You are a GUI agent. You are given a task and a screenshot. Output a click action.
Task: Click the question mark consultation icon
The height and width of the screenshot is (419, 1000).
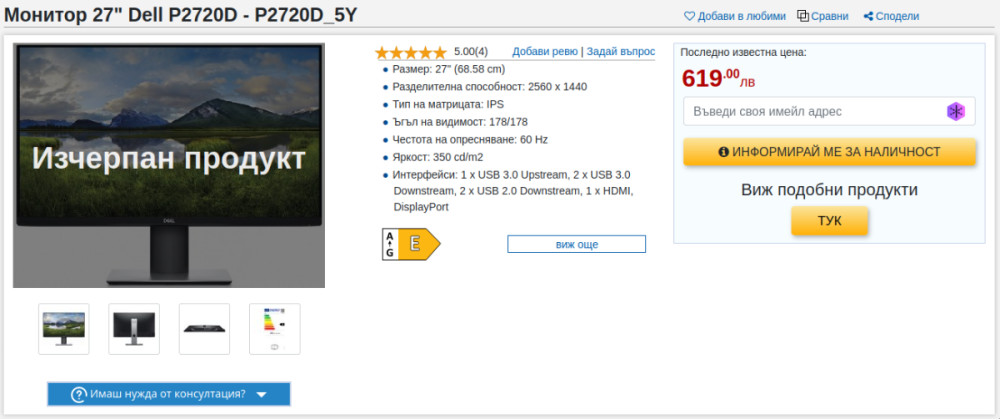(x=79, y=394)
